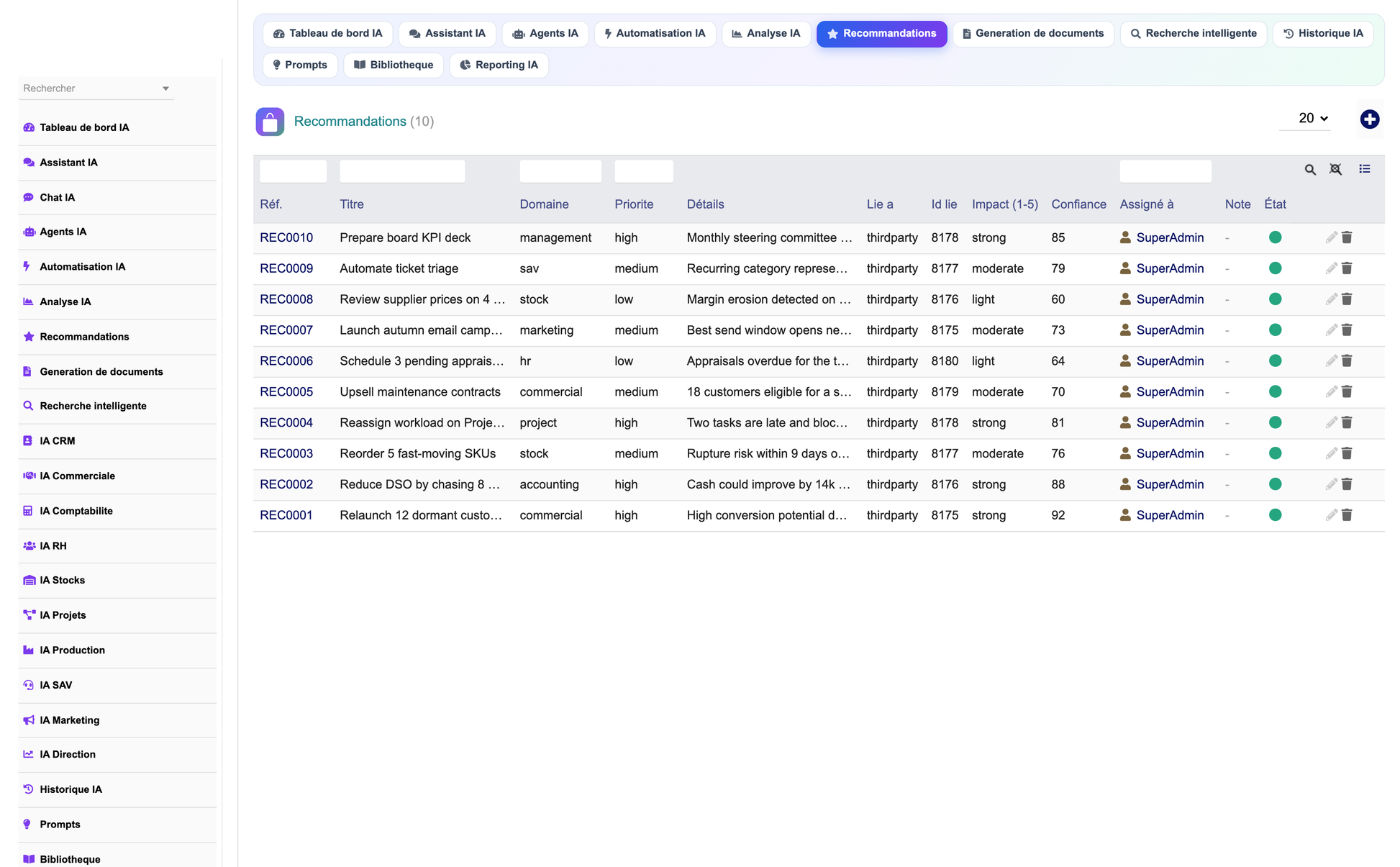Open REC0007 reference link

pos(286,330)
